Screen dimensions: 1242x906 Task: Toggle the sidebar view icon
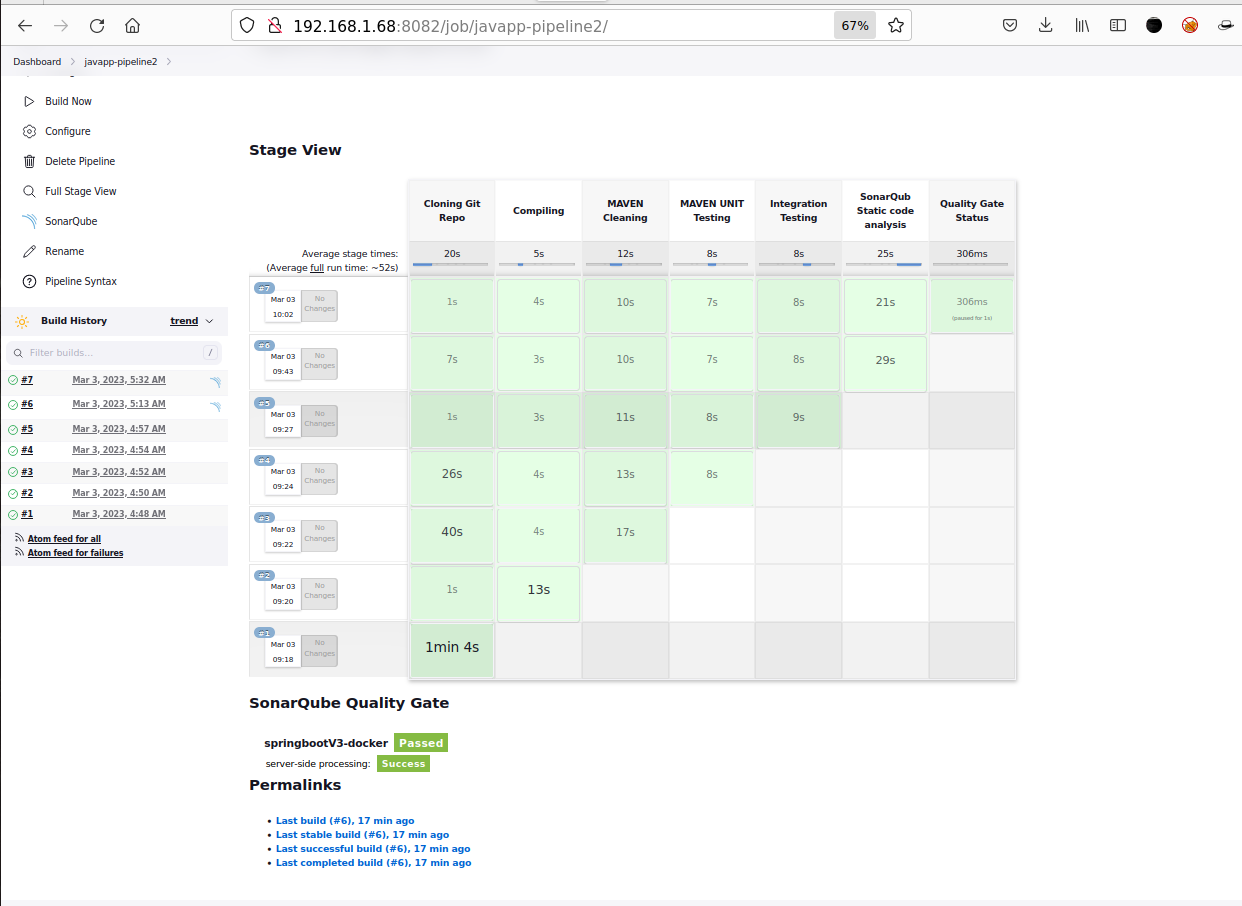(x=1118, y=26)
